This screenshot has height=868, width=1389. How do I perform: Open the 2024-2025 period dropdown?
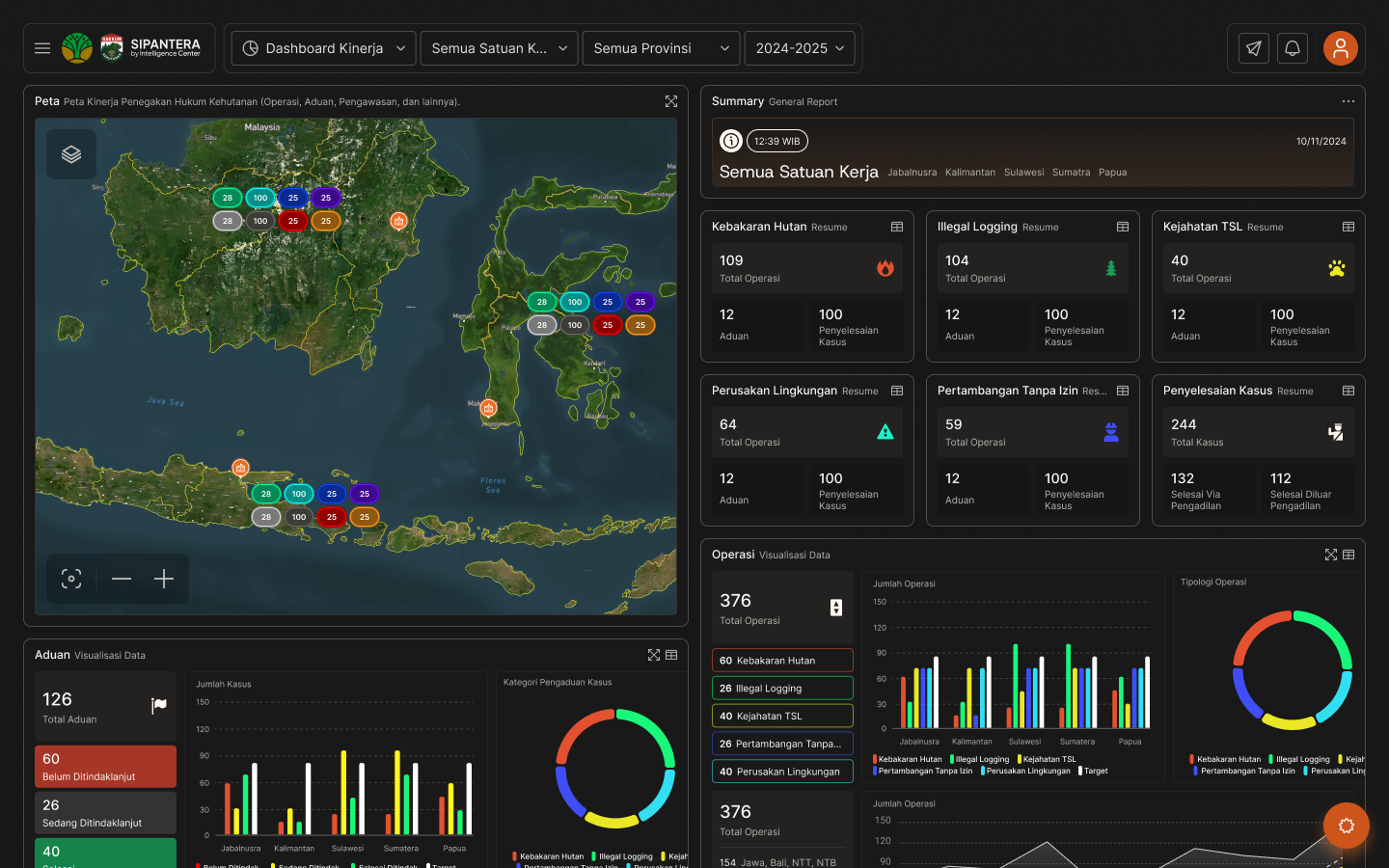tap(800, 47)
